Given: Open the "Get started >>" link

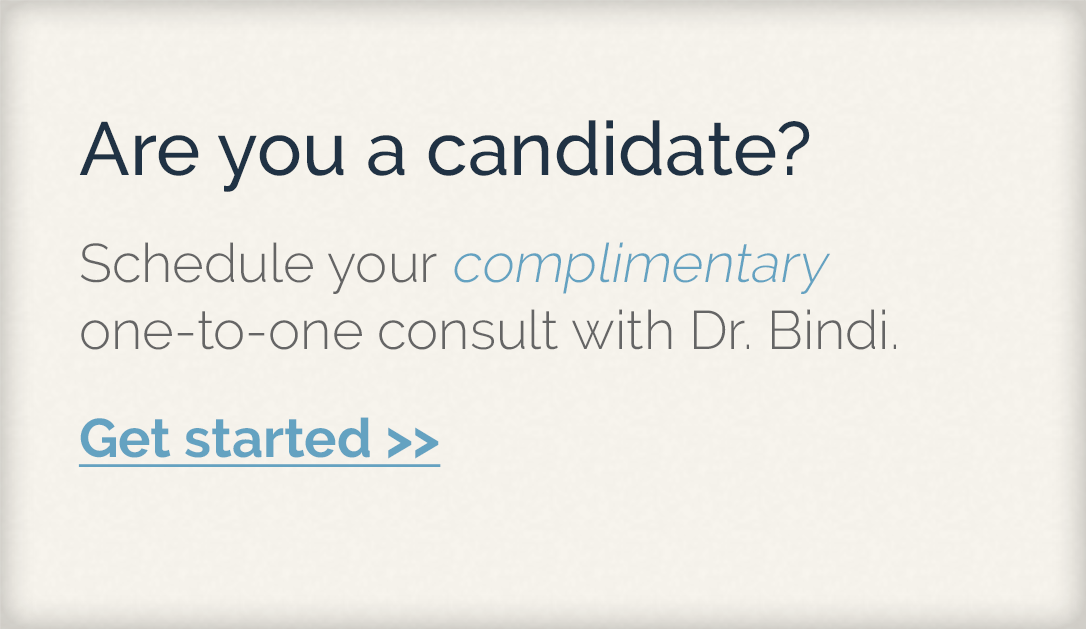Looking at the screenshot, I should pyautogui.click(x=260, y=439).
